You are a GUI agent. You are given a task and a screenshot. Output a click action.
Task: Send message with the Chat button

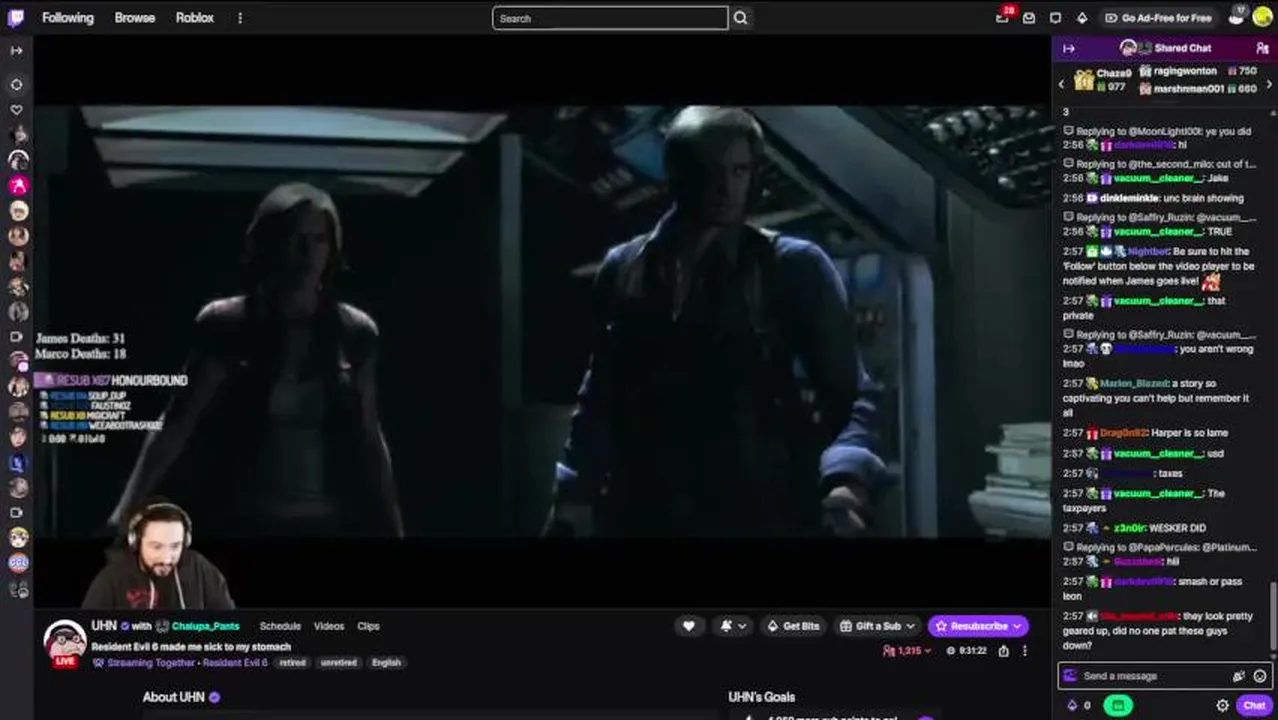tap(1254, 705)
